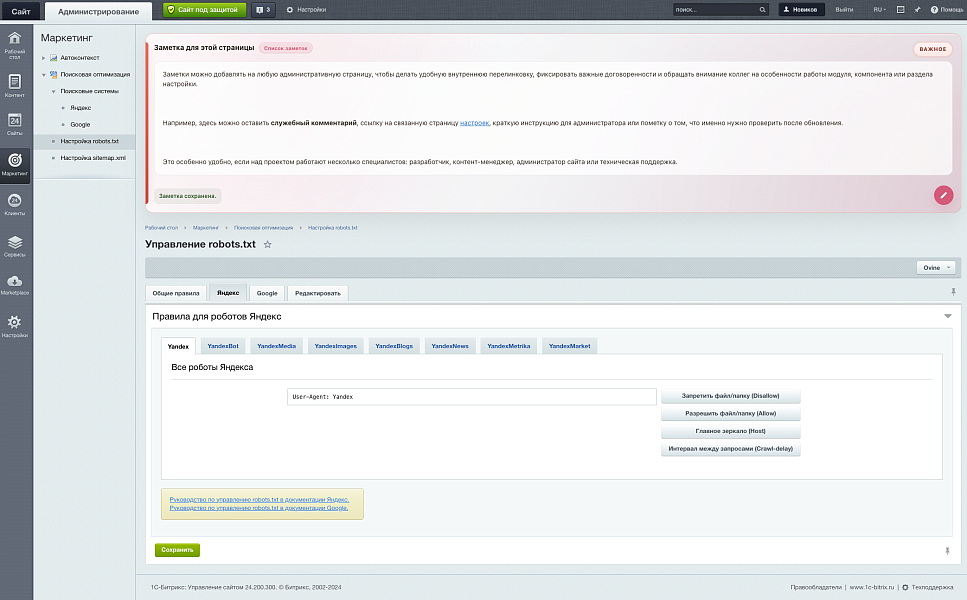Click the pink pencil edit note button
This screenshot has height=600, width=967.
(x=943, y=195)
